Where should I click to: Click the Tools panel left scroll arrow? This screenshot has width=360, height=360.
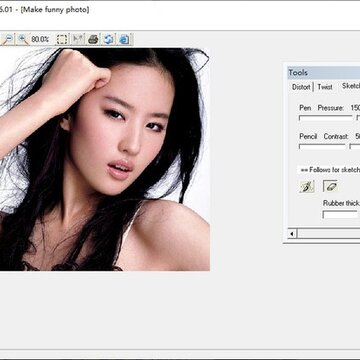[x=292, y=234]
